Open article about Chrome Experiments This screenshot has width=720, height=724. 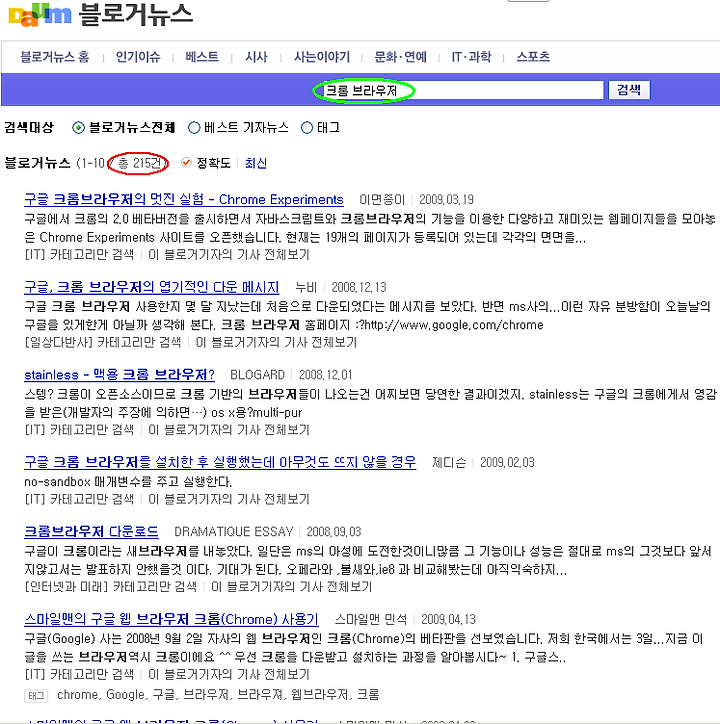(184, 199)
